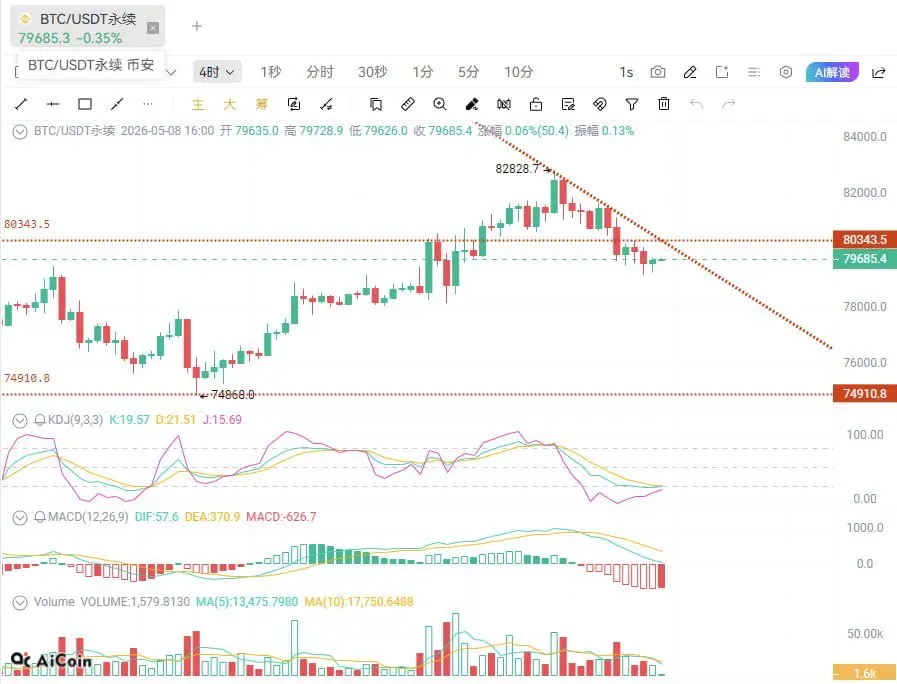
Task: Click the funnel filter icon
Action: click(632, 104)
